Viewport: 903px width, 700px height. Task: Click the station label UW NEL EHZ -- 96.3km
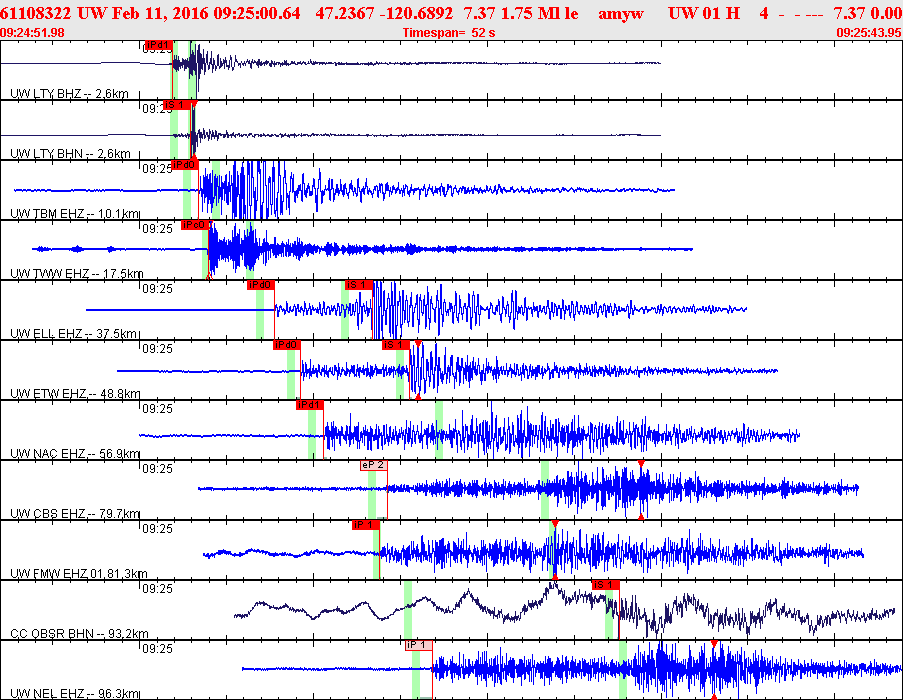click(x=75, y=693)
